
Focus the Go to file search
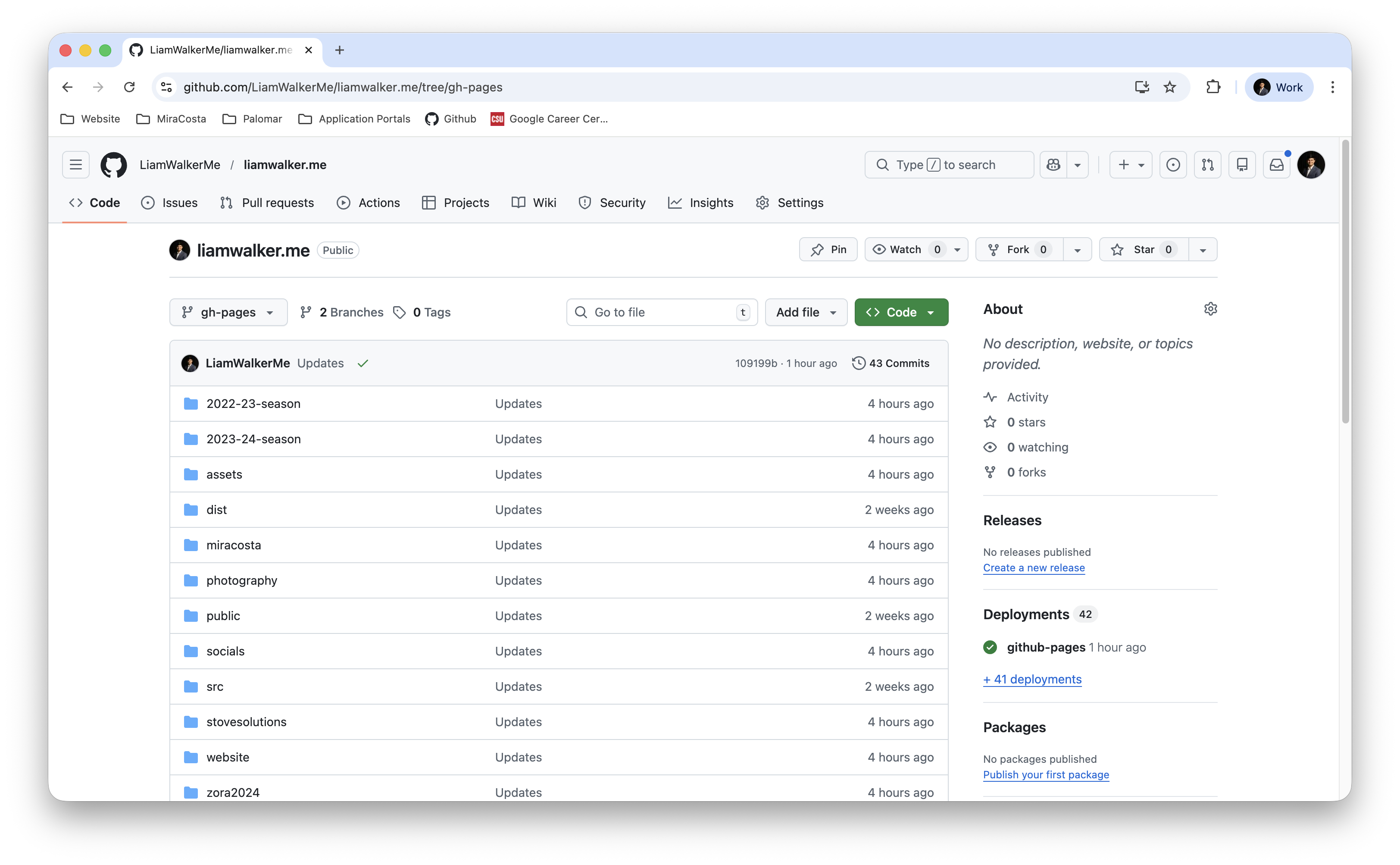tap(662, 312)
